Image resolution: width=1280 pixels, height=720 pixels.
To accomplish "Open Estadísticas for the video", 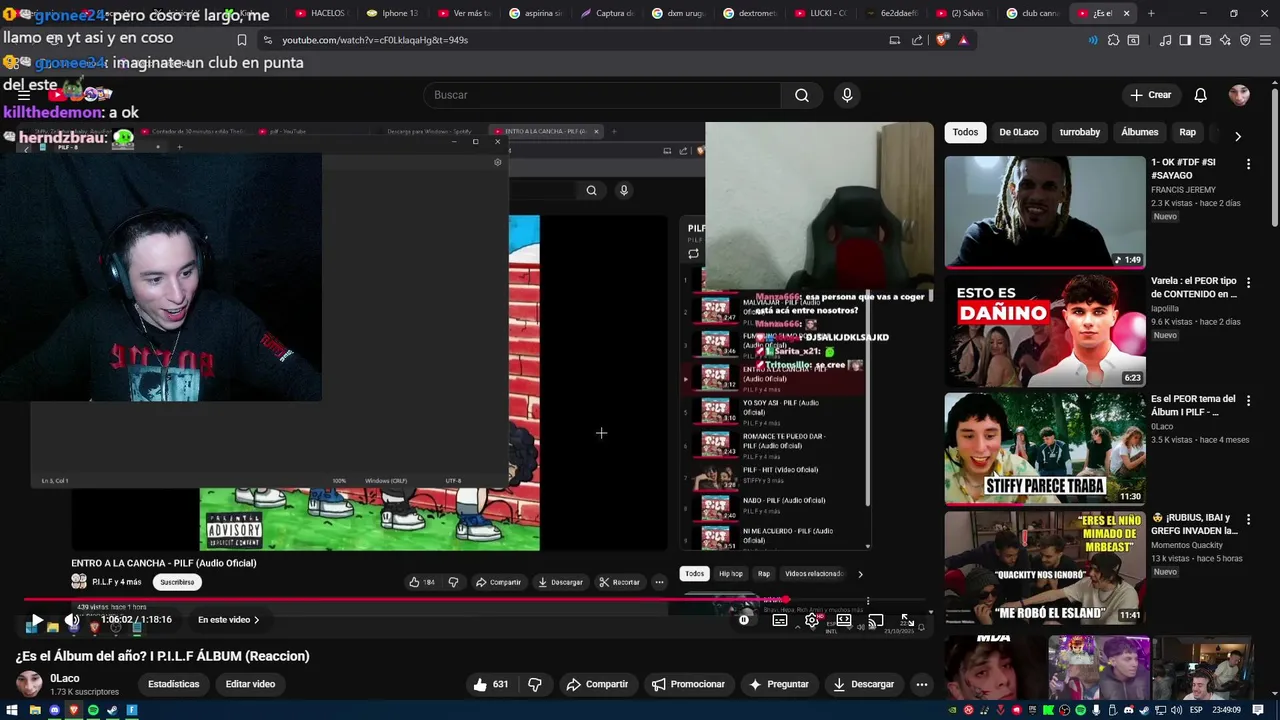I will [174, 684].
